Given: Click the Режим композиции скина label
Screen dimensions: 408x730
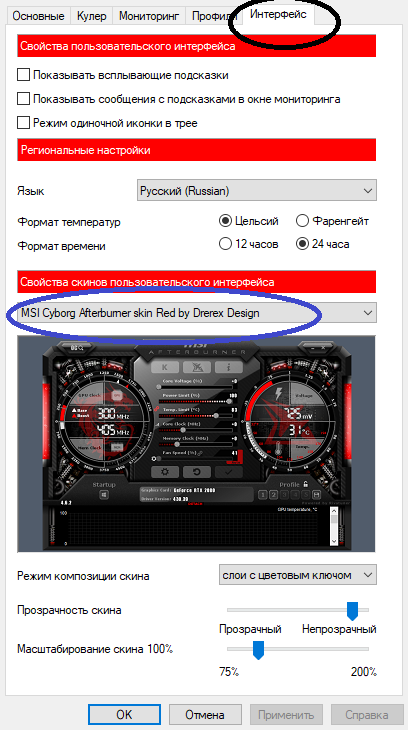Looking at the screenshot, I should 83,576.
